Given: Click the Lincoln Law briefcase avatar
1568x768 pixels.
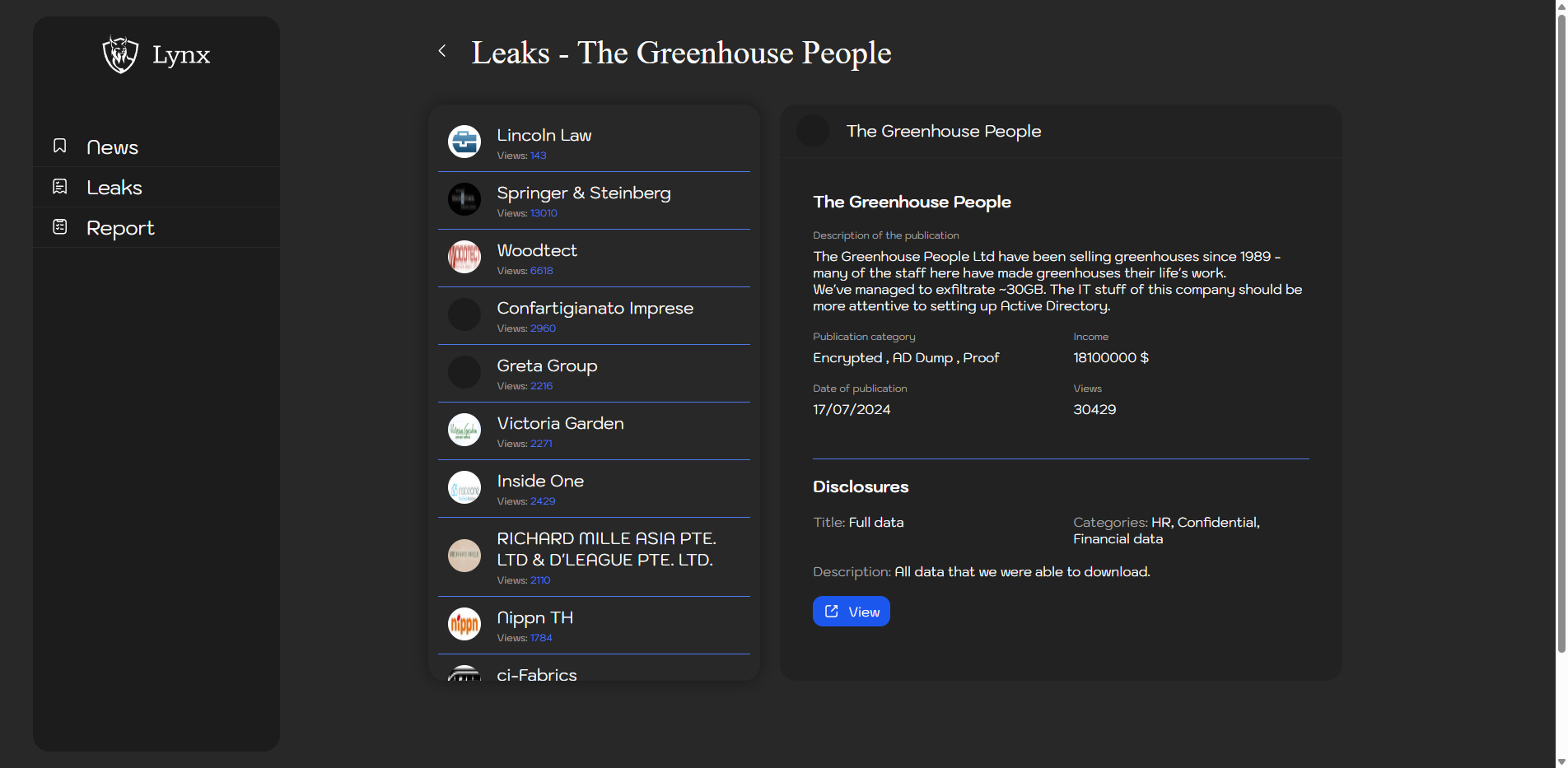Looking at the screenshot, I should click(x=464, y=142).
